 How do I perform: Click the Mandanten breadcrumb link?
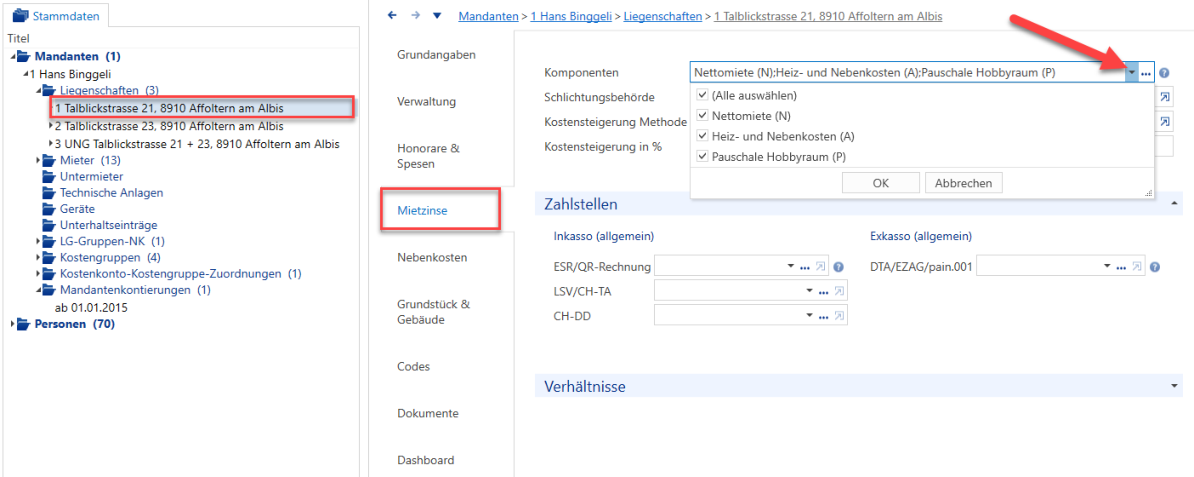[487, 15]
